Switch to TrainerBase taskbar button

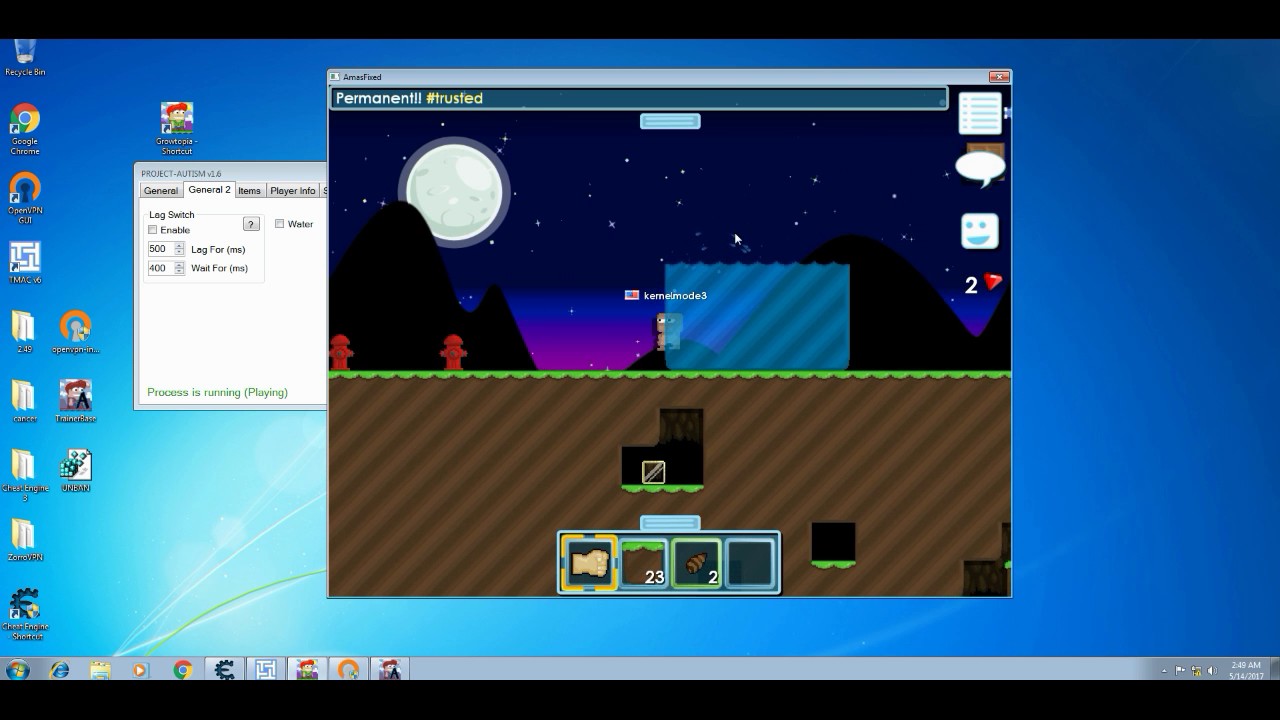tap(389, 670)
